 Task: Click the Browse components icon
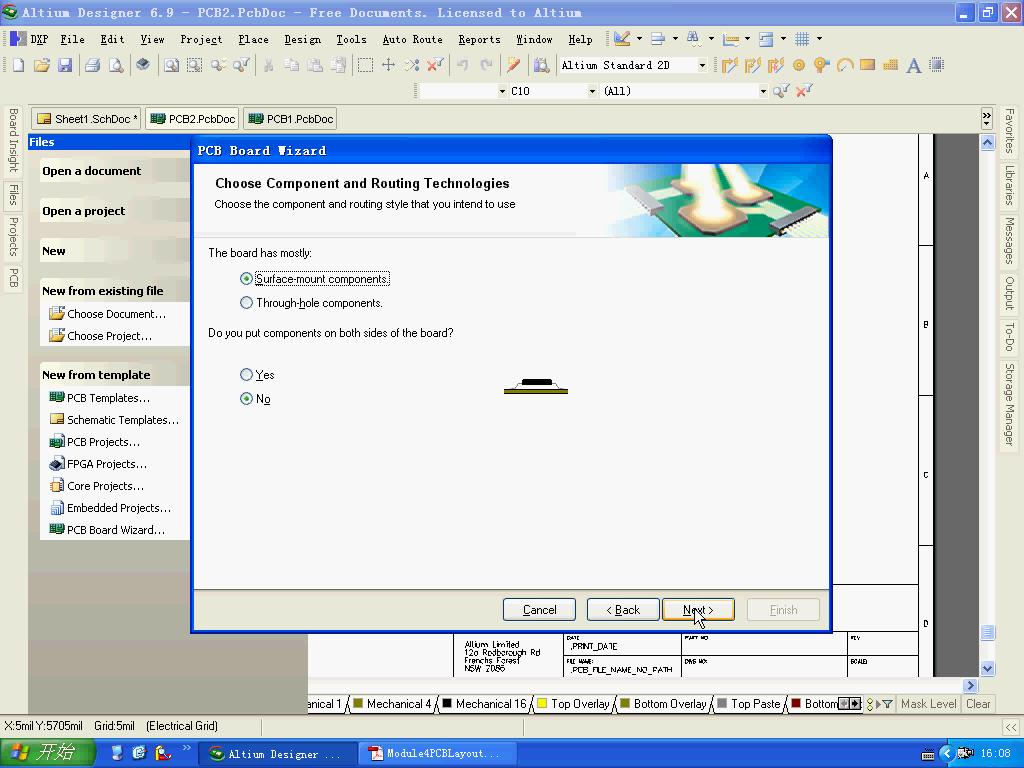(541, 65)
